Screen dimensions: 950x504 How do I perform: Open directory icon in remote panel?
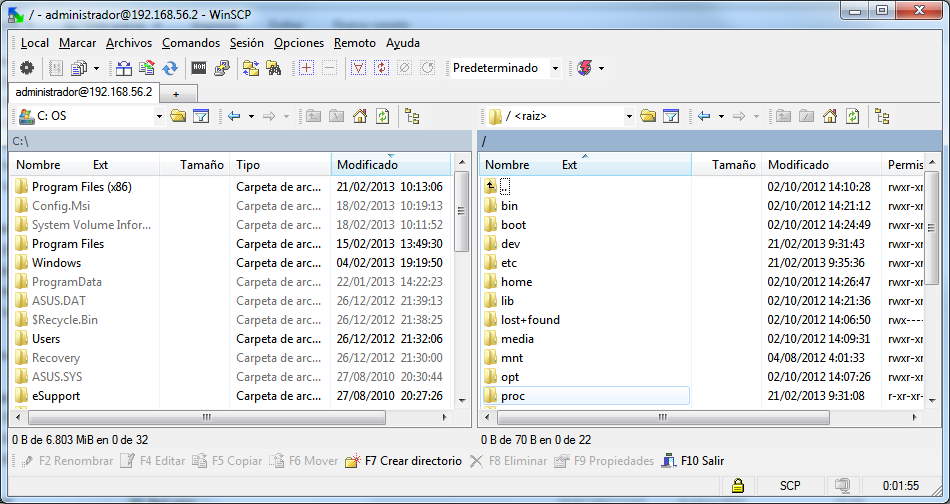click(648, 116)
